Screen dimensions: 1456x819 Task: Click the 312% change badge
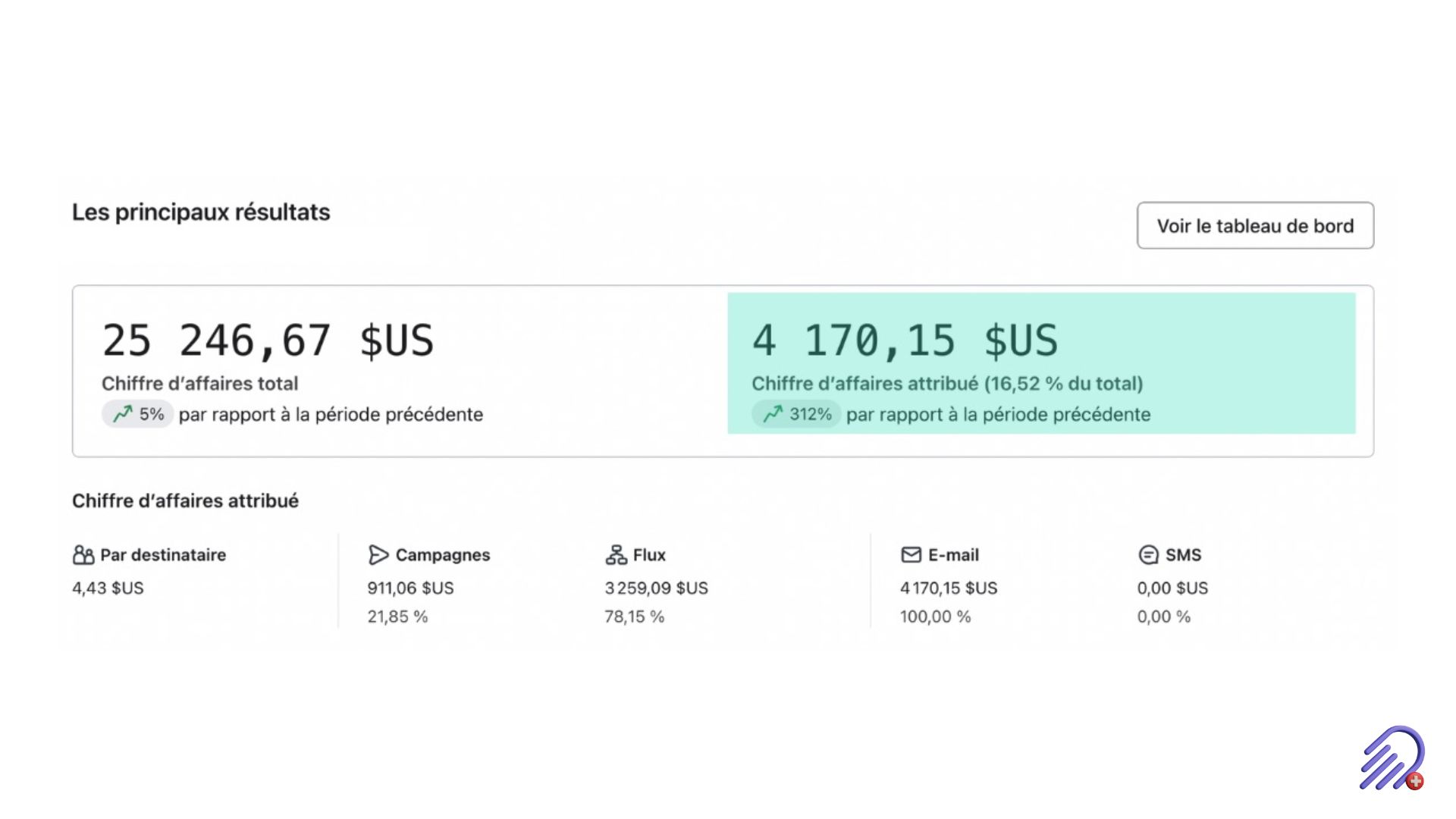(x=796, y=414)
